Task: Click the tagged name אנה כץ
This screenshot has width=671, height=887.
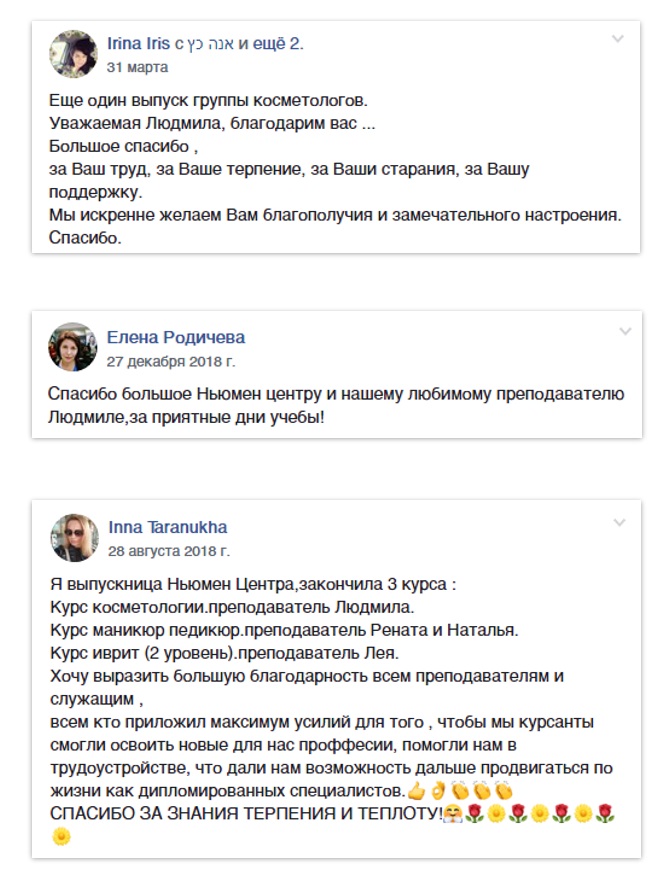Action: tap(211, 43)
